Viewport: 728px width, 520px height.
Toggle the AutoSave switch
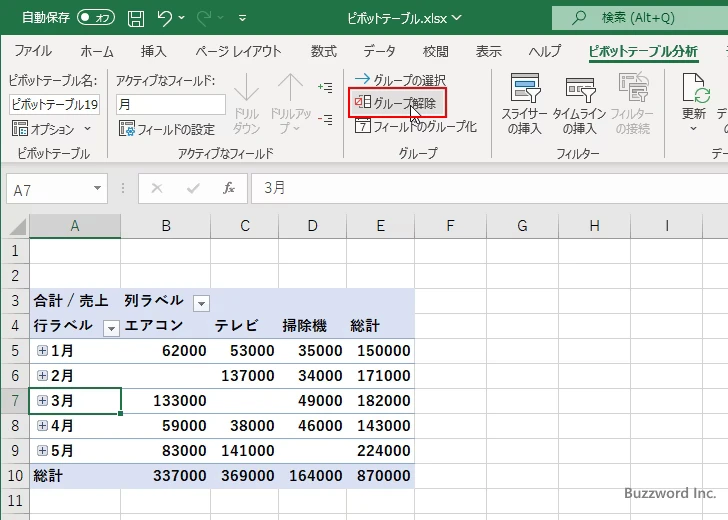96,18
